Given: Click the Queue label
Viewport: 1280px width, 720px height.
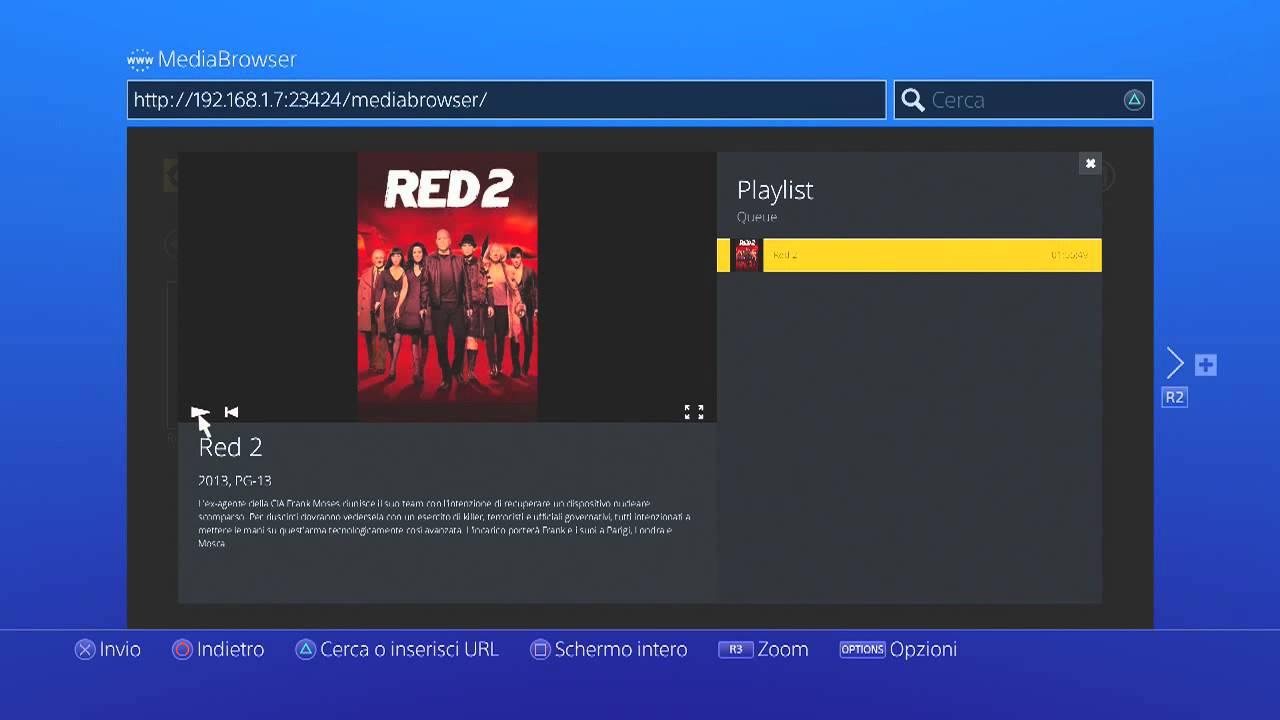Looking at the screenshot, I should point(757,217).
